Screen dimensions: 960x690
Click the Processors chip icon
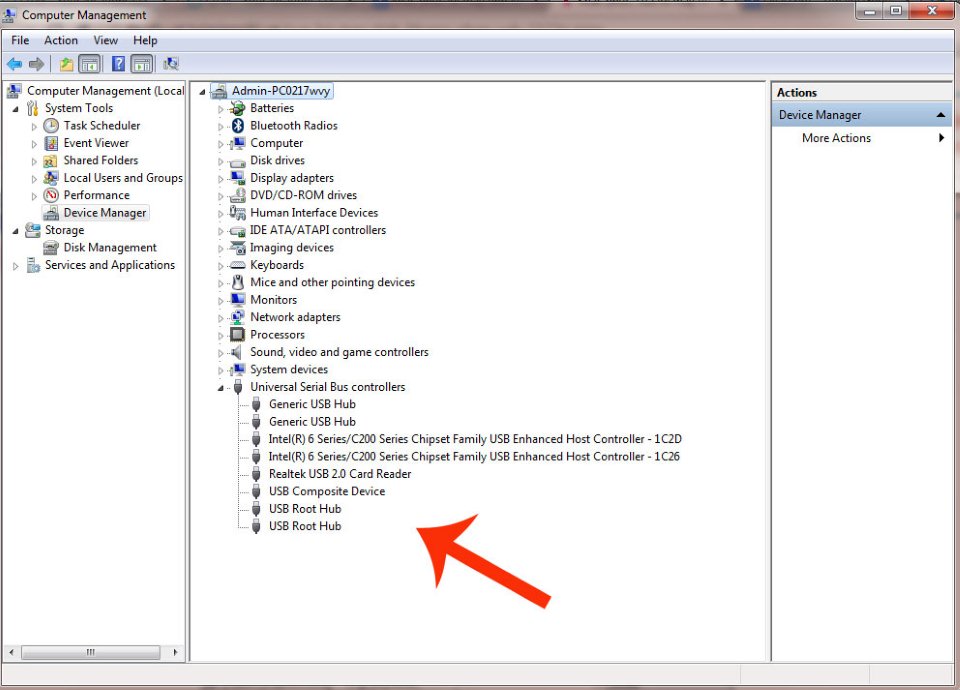[x=238, y=335]
